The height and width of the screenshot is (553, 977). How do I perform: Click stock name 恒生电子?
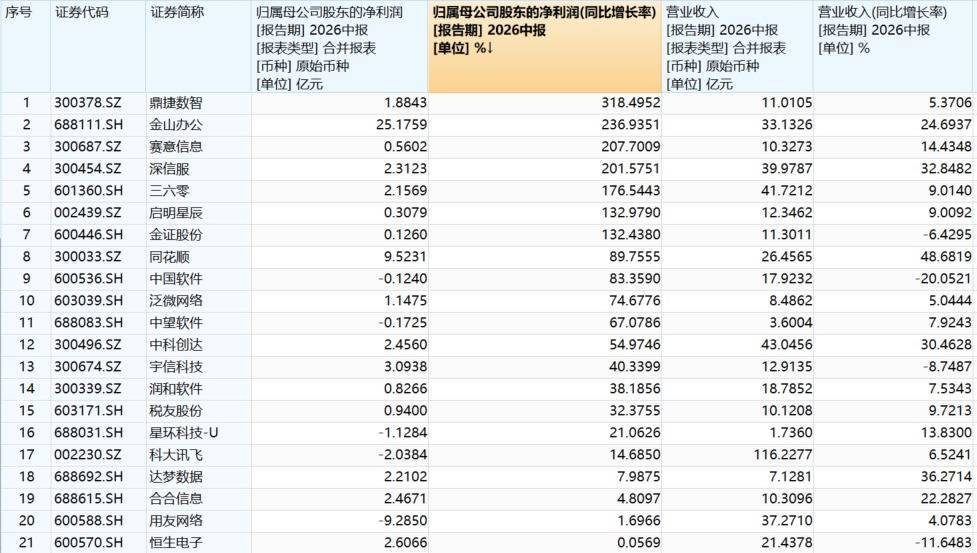176,542
